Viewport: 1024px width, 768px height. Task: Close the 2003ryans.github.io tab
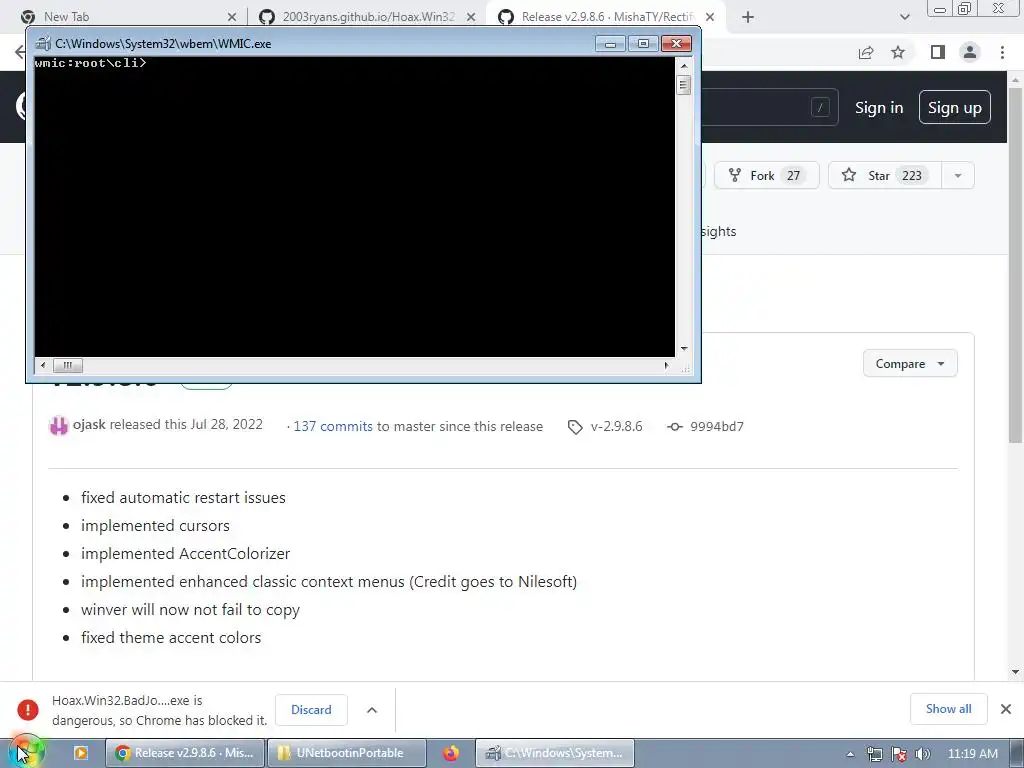pyautogui.click(x=471, y=17)
